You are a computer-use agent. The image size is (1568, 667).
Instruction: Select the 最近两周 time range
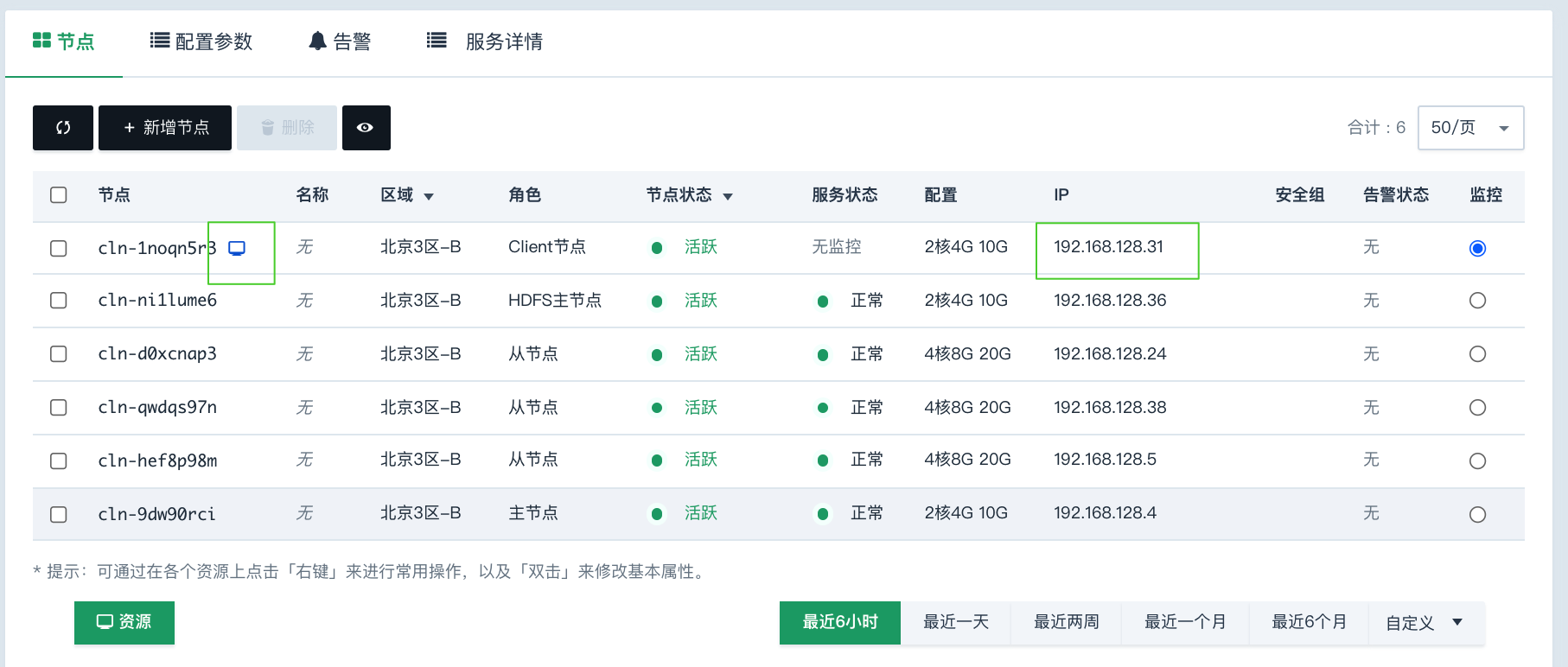pos(1067,622)
